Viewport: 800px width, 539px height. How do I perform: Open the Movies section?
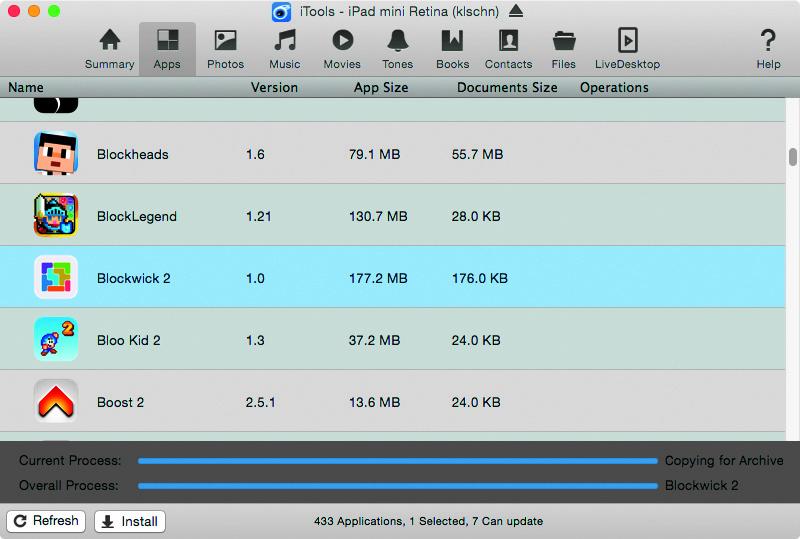[x=342, y=50]
